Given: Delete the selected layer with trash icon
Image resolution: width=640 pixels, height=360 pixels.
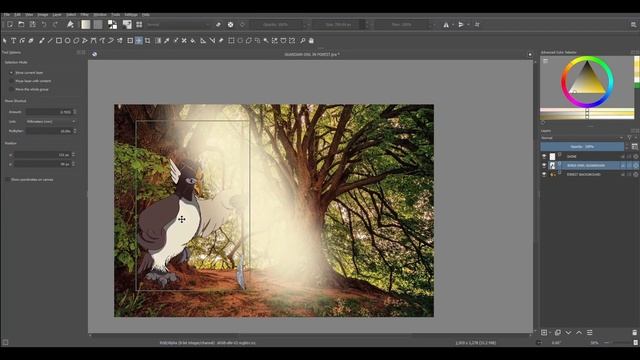Looking at the screenshot, I should pos(634,333).
